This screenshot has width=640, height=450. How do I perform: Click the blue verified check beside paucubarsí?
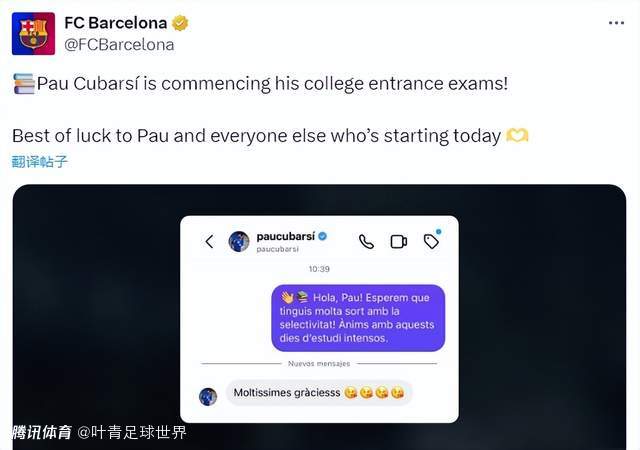pyautogui.click(x=322, y=236)
